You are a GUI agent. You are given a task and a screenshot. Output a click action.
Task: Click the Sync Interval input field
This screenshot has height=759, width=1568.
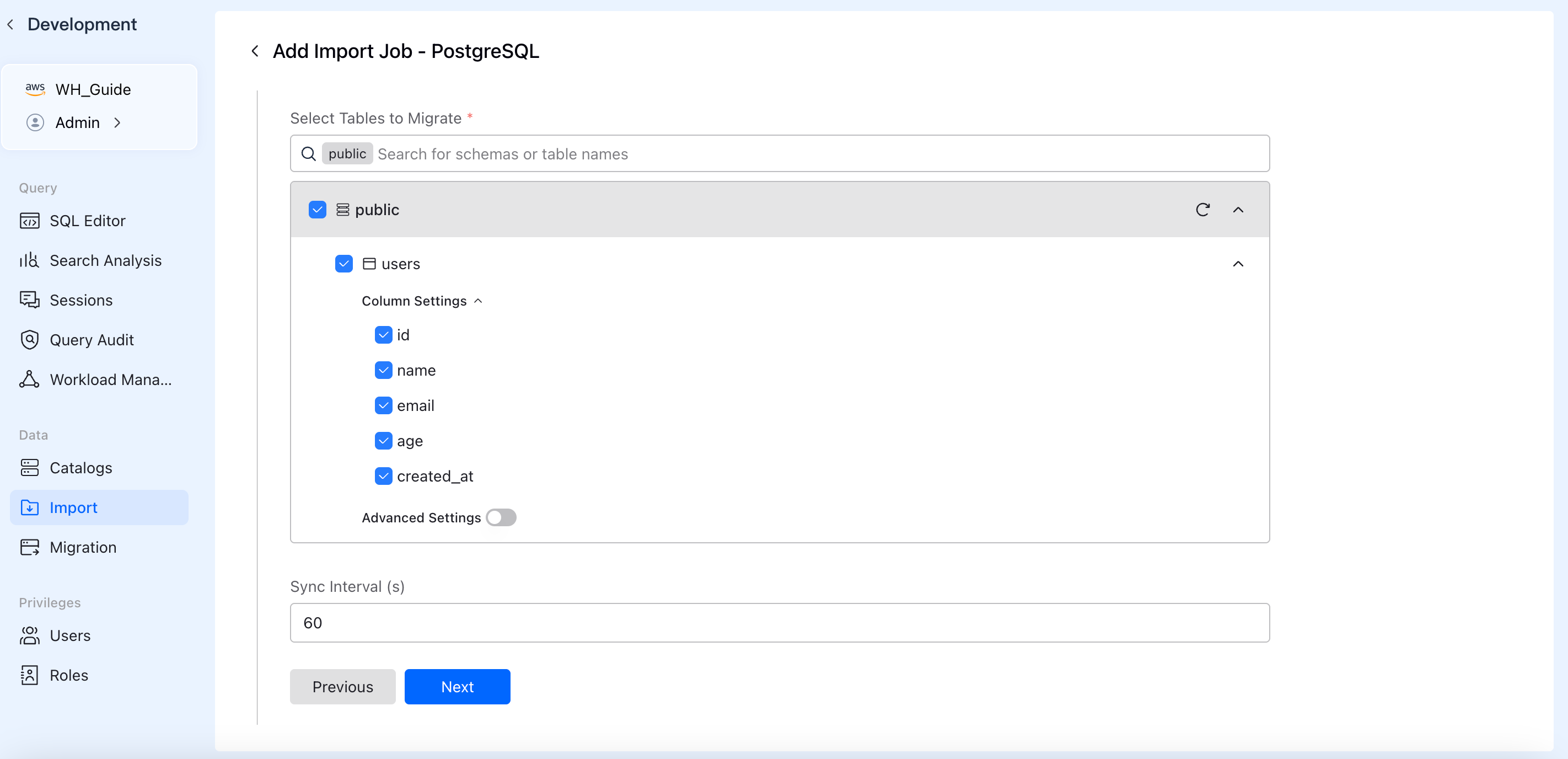[x=779, y=622]
